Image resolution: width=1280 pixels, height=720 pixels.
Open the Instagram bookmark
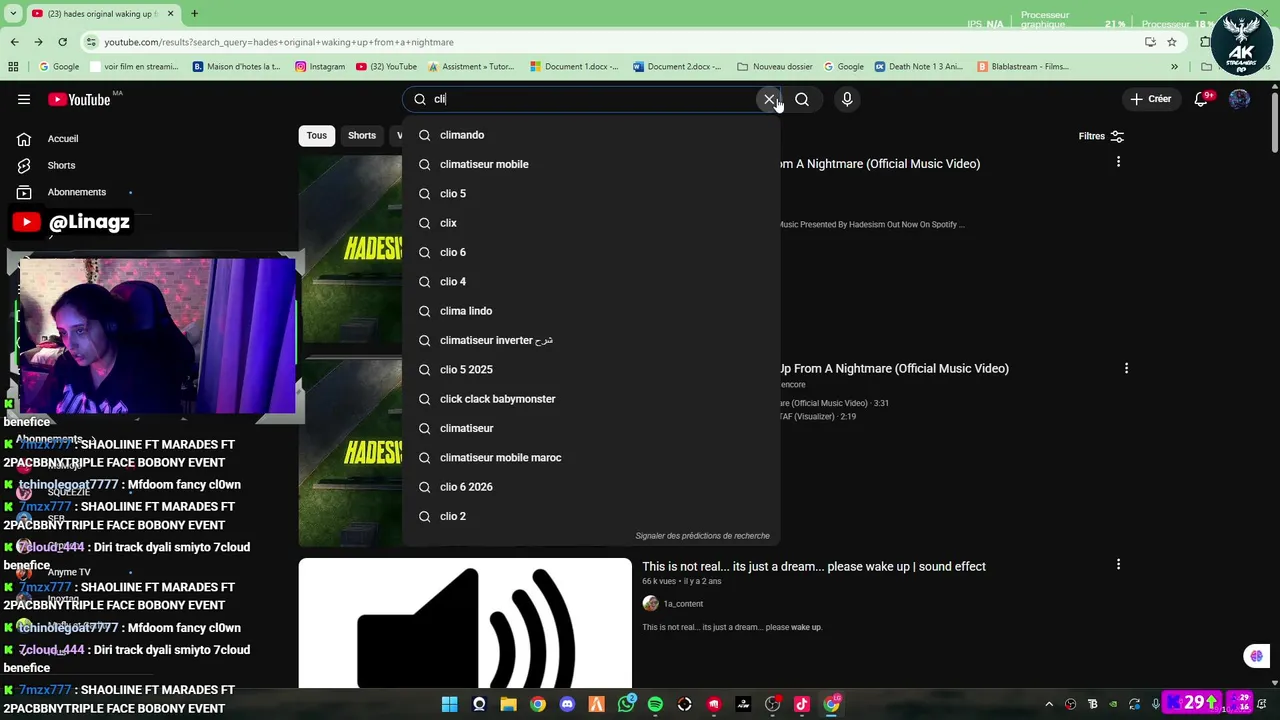tap(320, 67)
